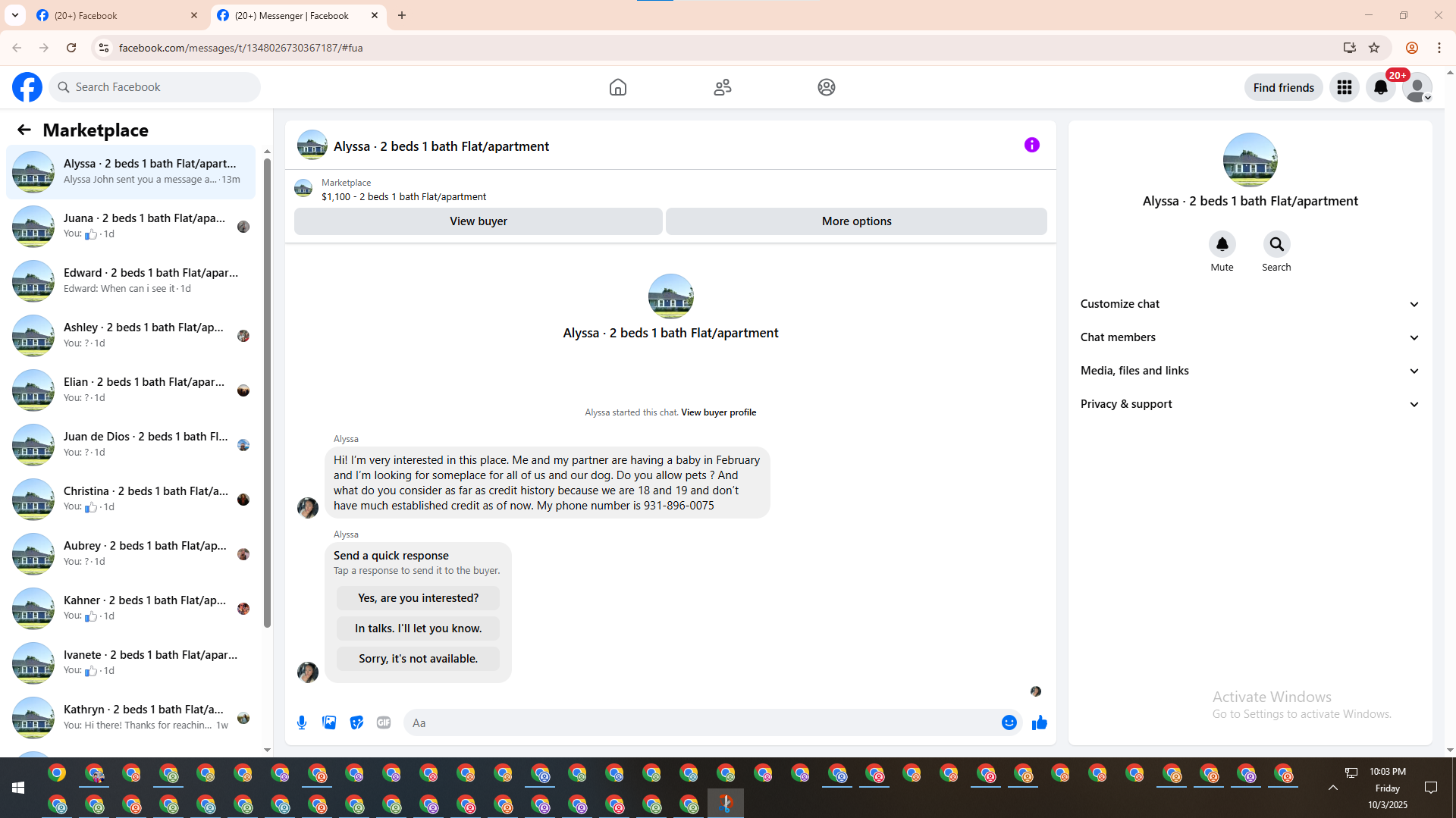Open the account profile menu
This screenshot has height=818, width=1456.
point(1417,87)
